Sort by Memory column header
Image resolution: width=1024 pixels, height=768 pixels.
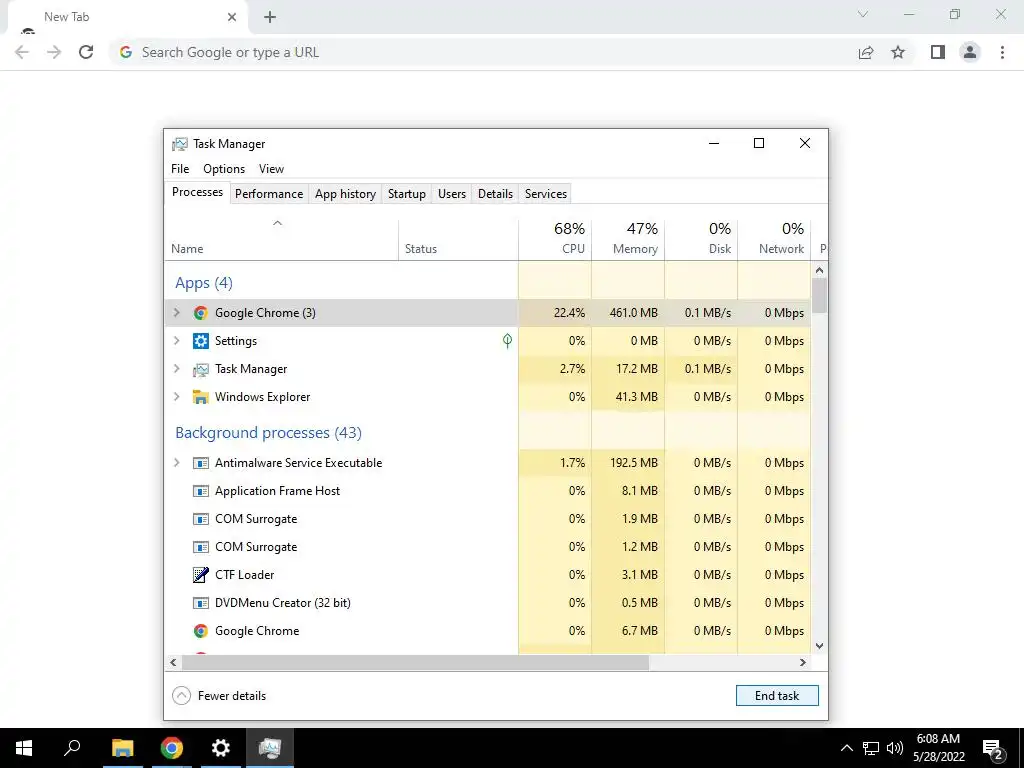pos(628,239)
